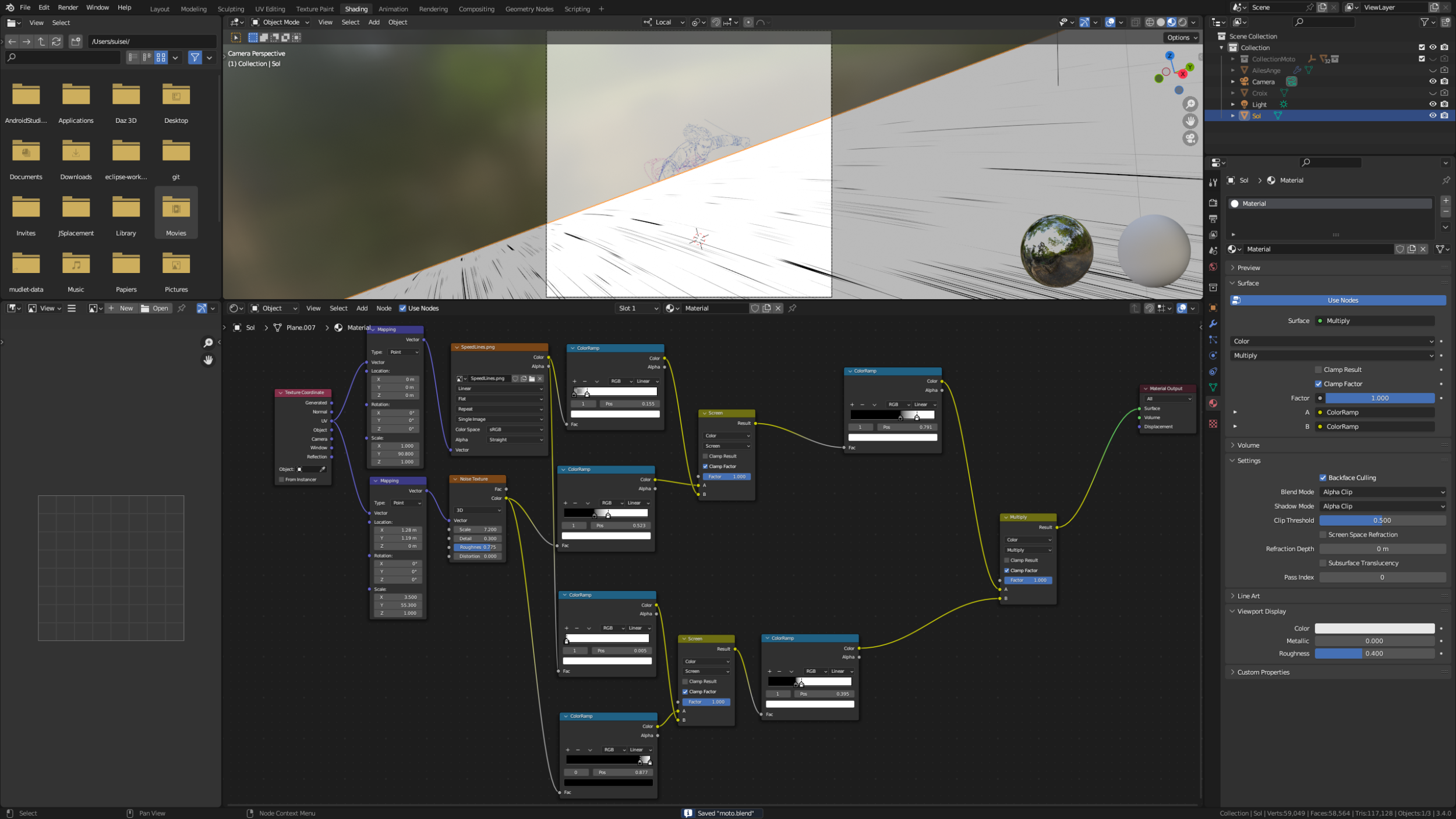Screen dimensions: 1456x819
Task: Uncheck Backface Culling in material settings
Action: 1323,478
